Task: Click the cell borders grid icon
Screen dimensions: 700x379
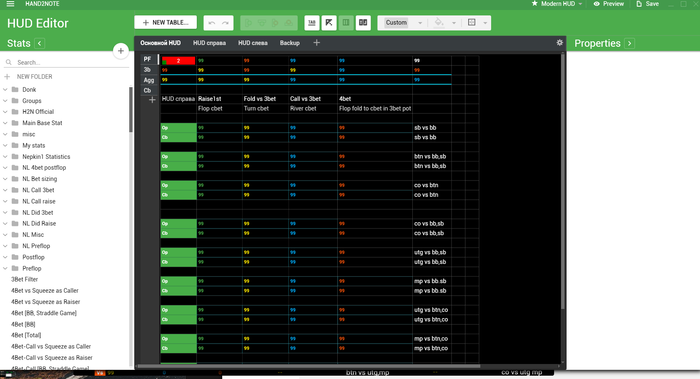Action: point(471,23)
